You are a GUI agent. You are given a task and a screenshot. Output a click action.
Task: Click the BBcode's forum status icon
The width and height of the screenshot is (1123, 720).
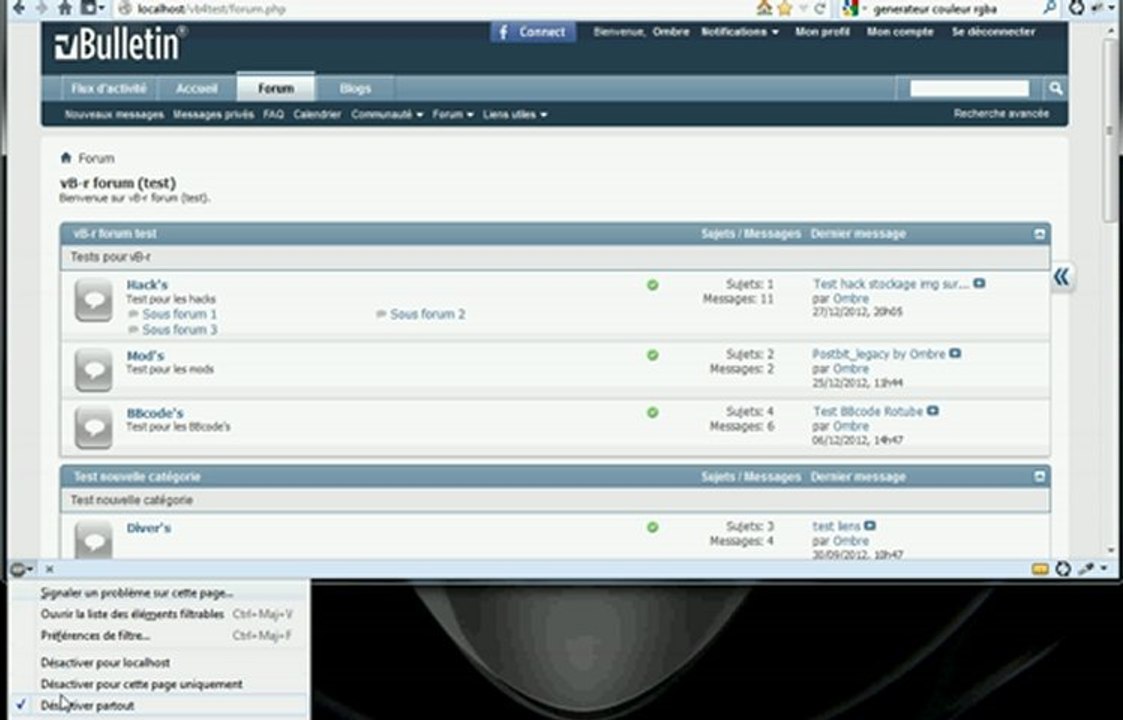pyautogui.click(x=94, y=428)
